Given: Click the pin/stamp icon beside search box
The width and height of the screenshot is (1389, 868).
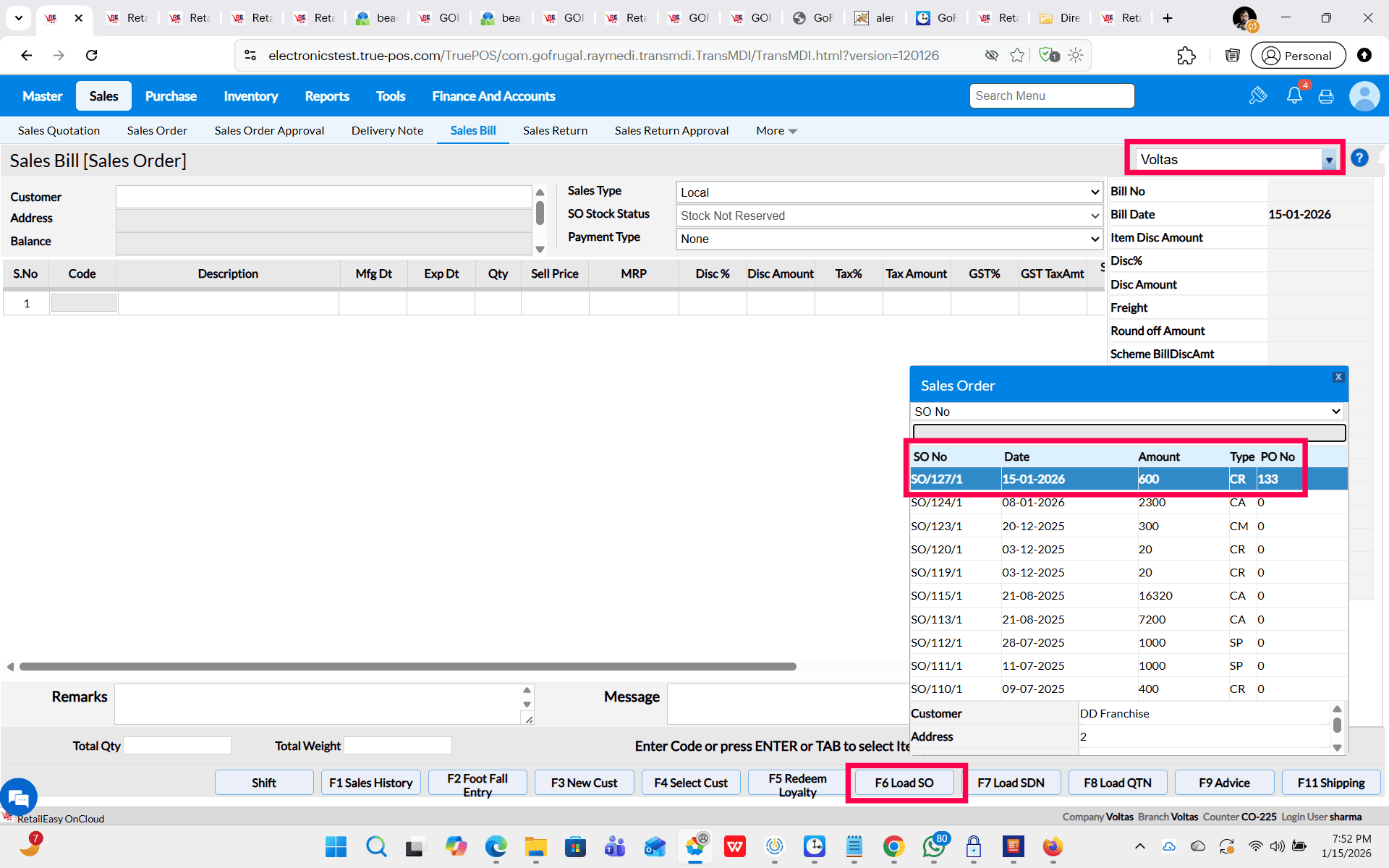Looking at the screenshot, I should [1258, 95].
